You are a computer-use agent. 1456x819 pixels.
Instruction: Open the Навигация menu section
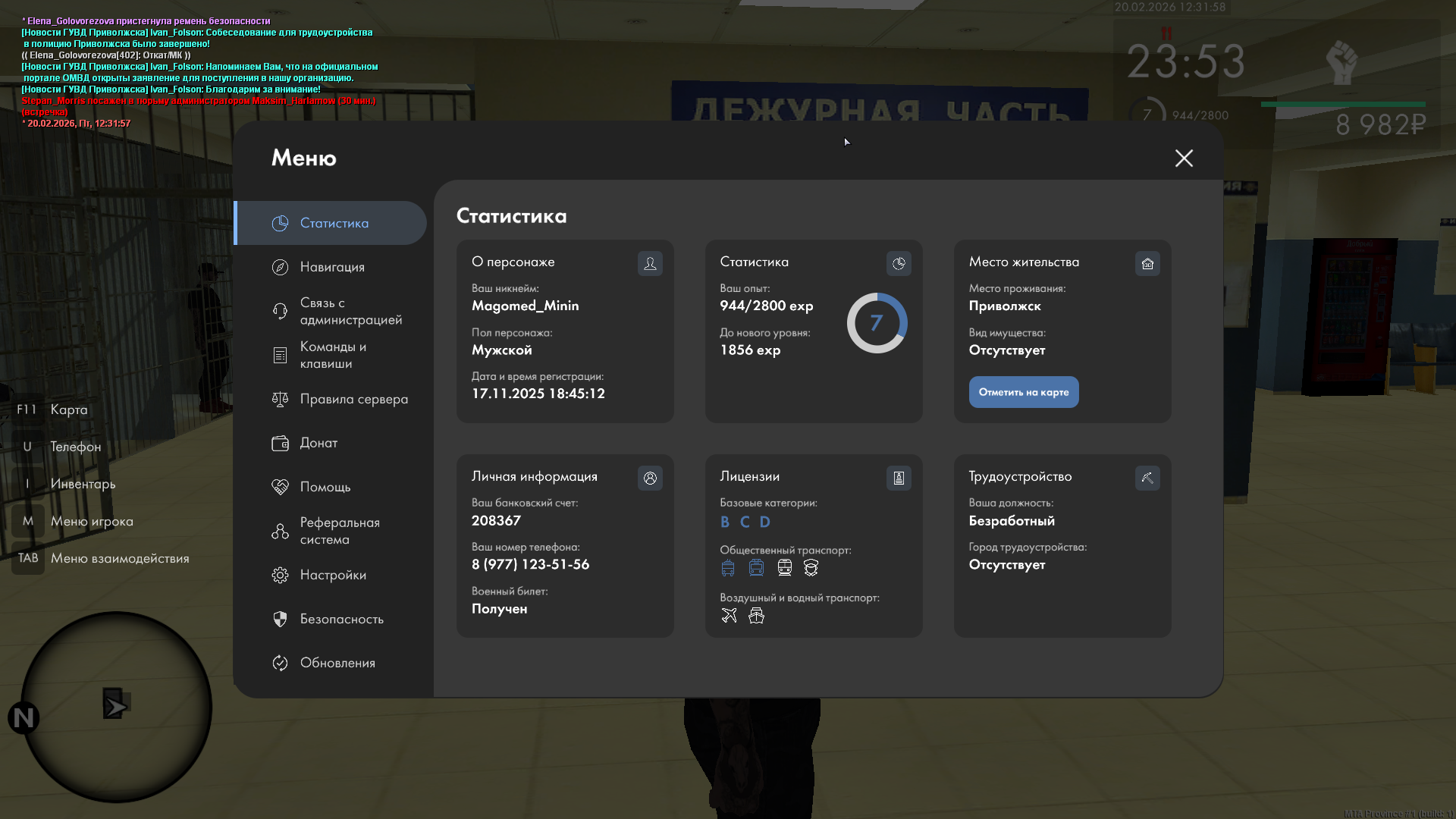pyautogui.click(x=332, y=267)
